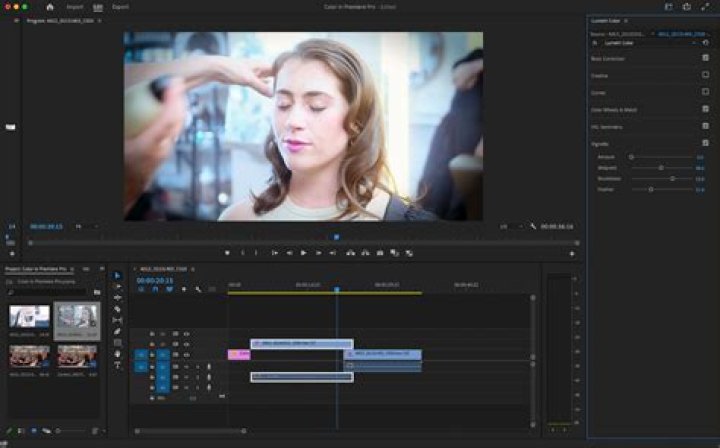Viewport: 720px width, 448px height.
Task: Click the Color Wheels & Match heading
Action: tap(614, 109)
